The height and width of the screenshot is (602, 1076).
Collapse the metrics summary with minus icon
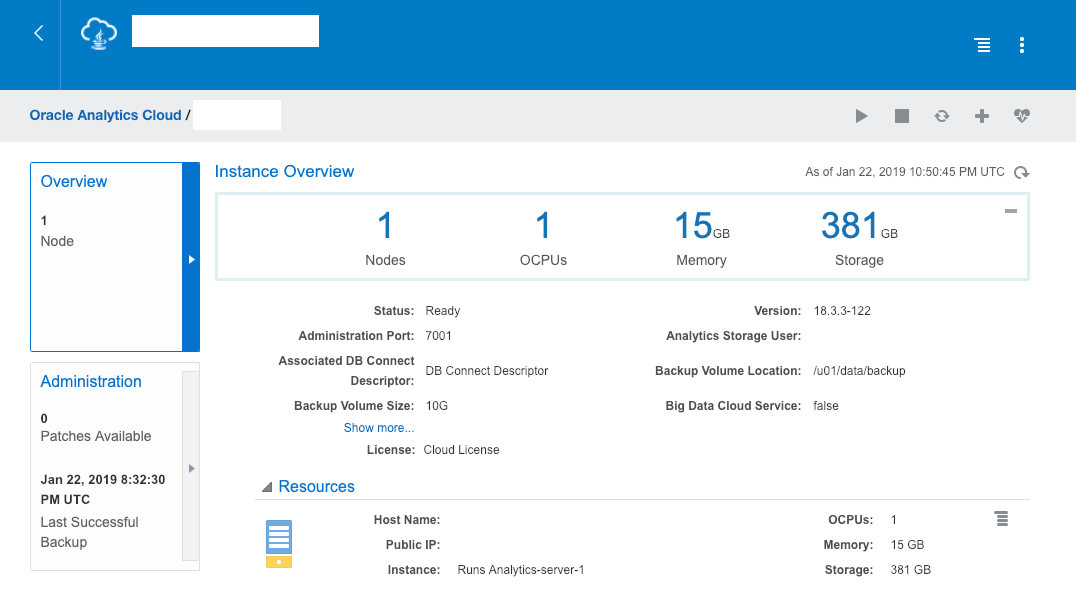[x=1011, y=211]
